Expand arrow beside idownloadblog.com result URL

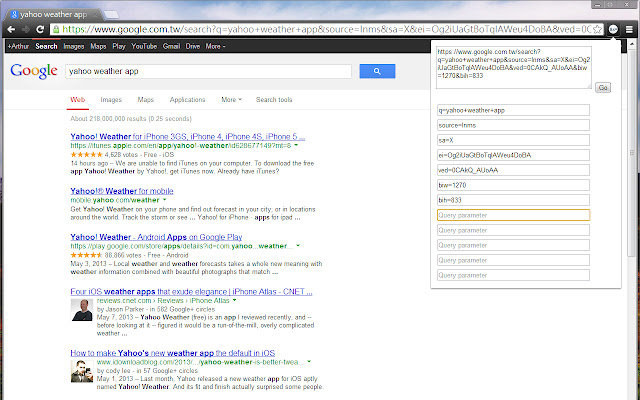tap(309, 362)
